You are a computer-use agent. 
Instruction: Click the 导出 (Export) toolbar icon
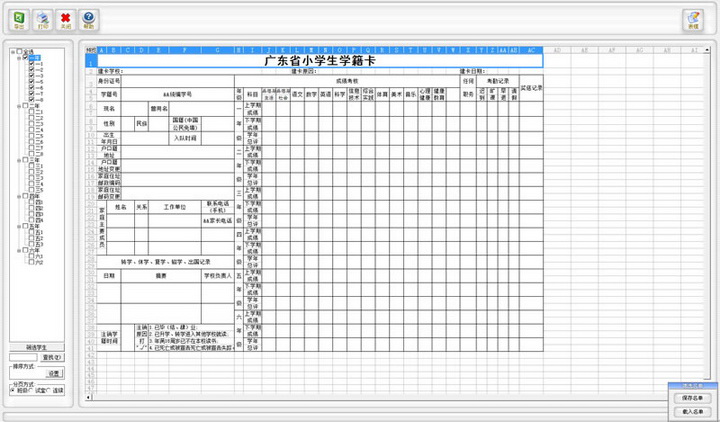pos(18,18)
